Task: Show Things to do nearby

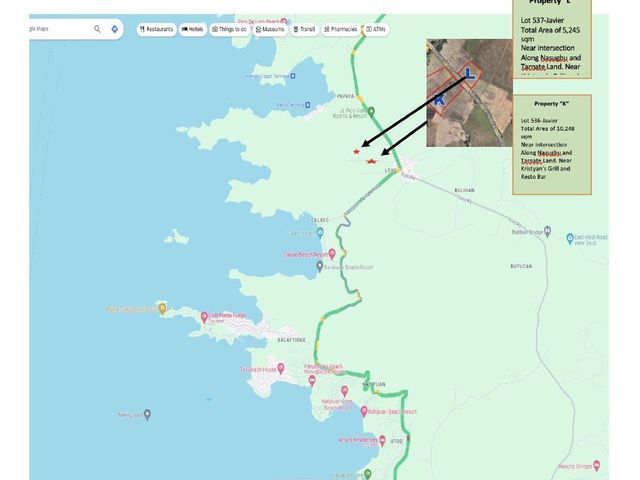Action: point(229,29)
